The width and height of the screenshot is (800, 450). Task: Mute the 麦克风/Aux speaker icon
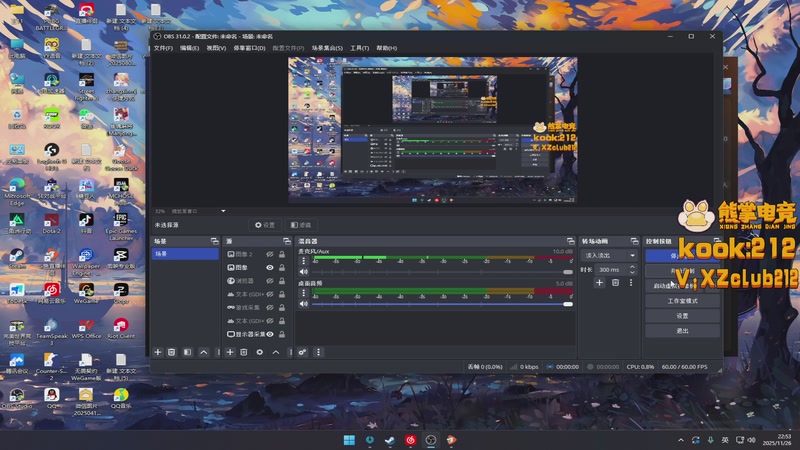304,271
